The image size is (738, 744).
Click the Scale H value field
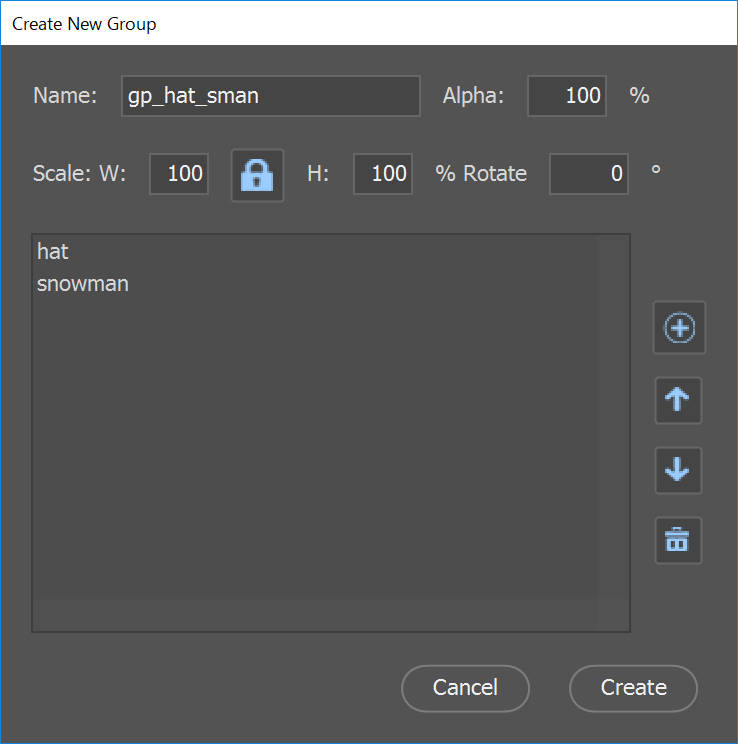(x=383, y=174)
